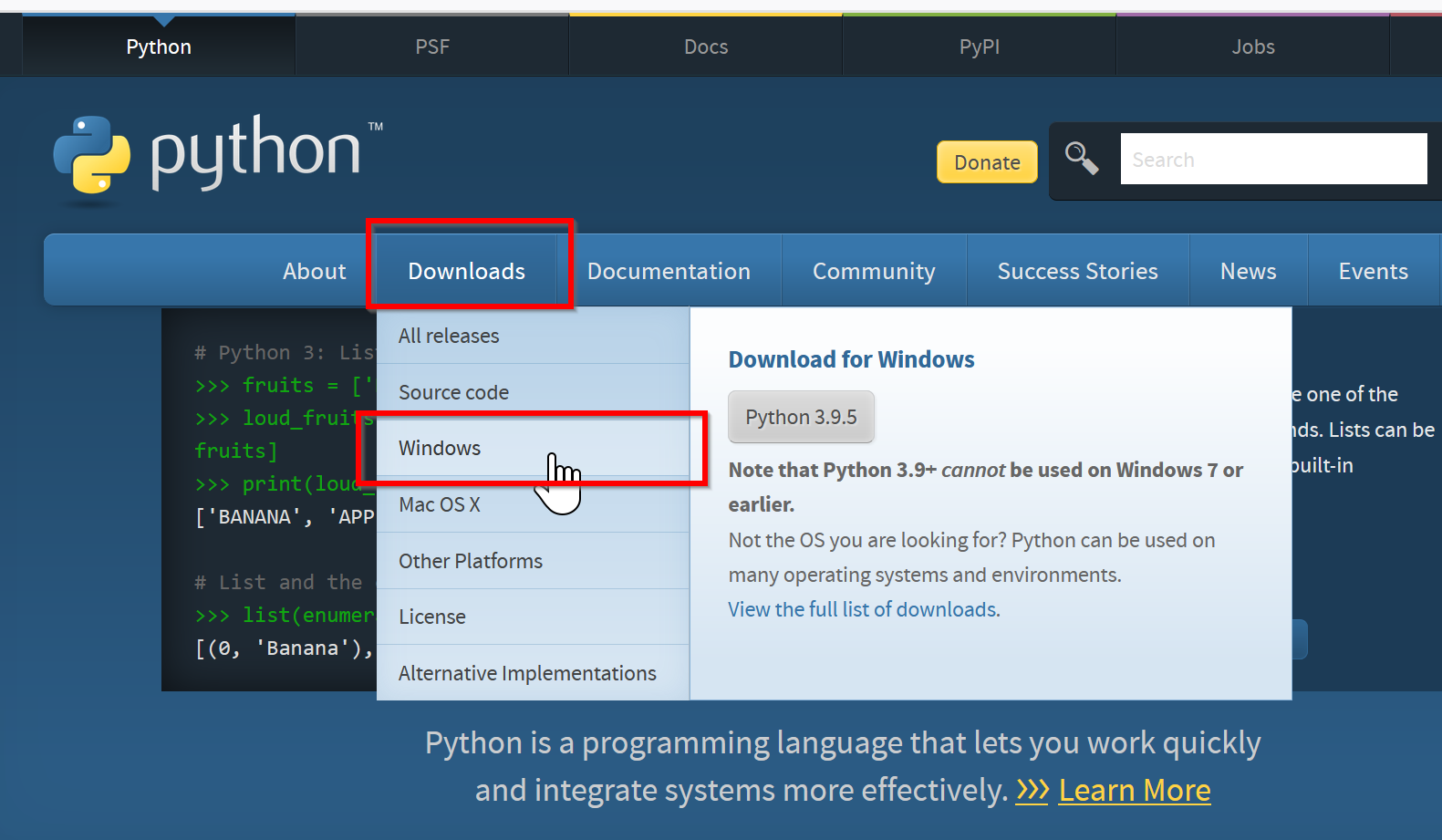Click the Download for Windows heading
The width and height of the screenshot is (1442, 840).
point(851,359)
